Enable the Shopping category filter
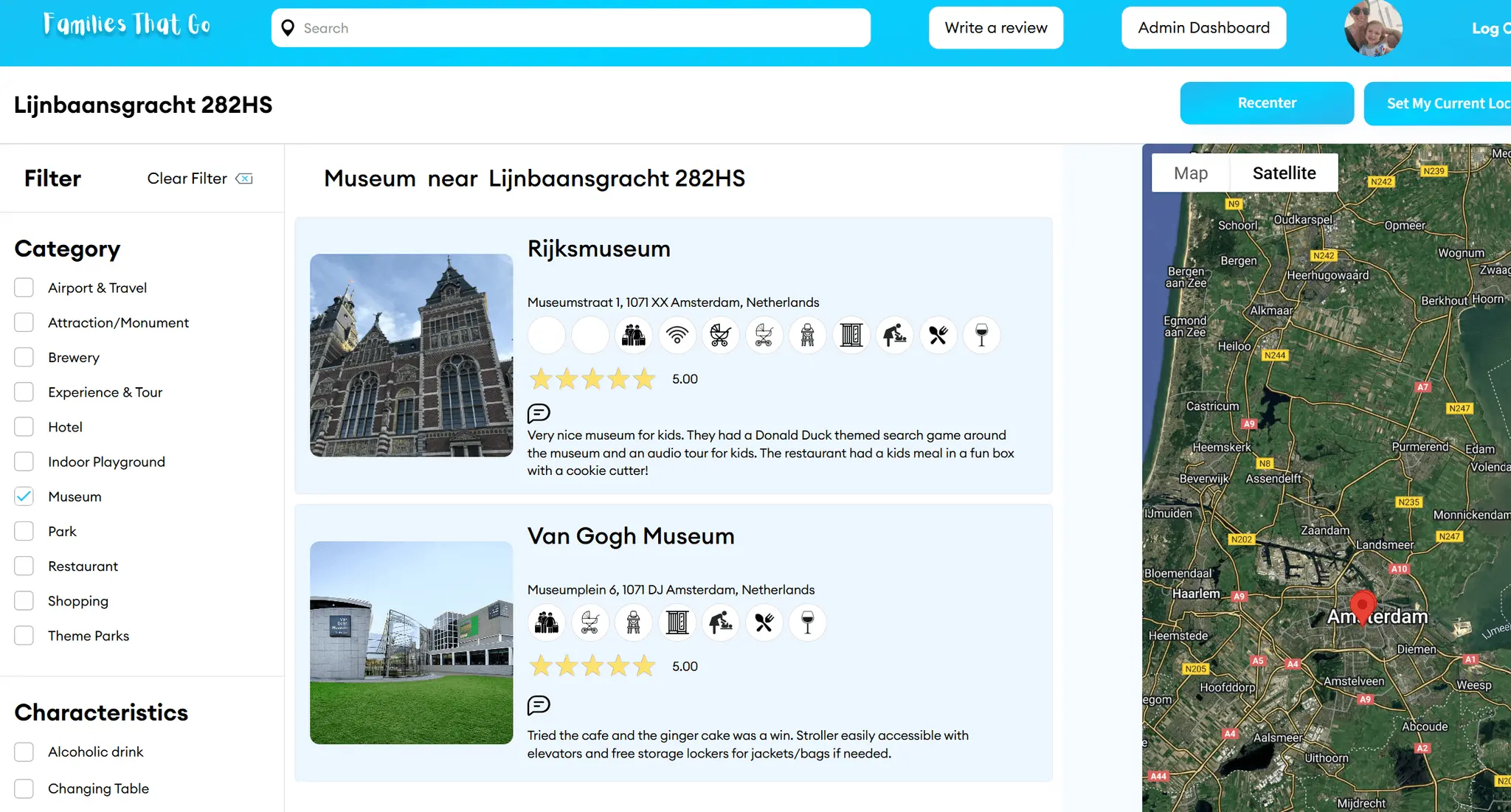Screen dimensions: 1511x812 pyautogui.click(x=24, y=600)
